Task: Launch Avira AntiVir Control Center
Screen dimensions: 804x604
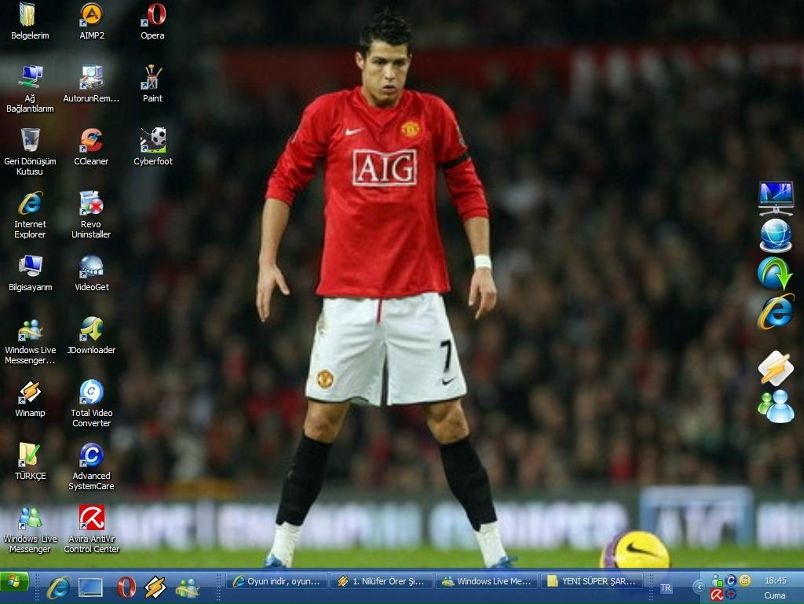Action: 91,518
